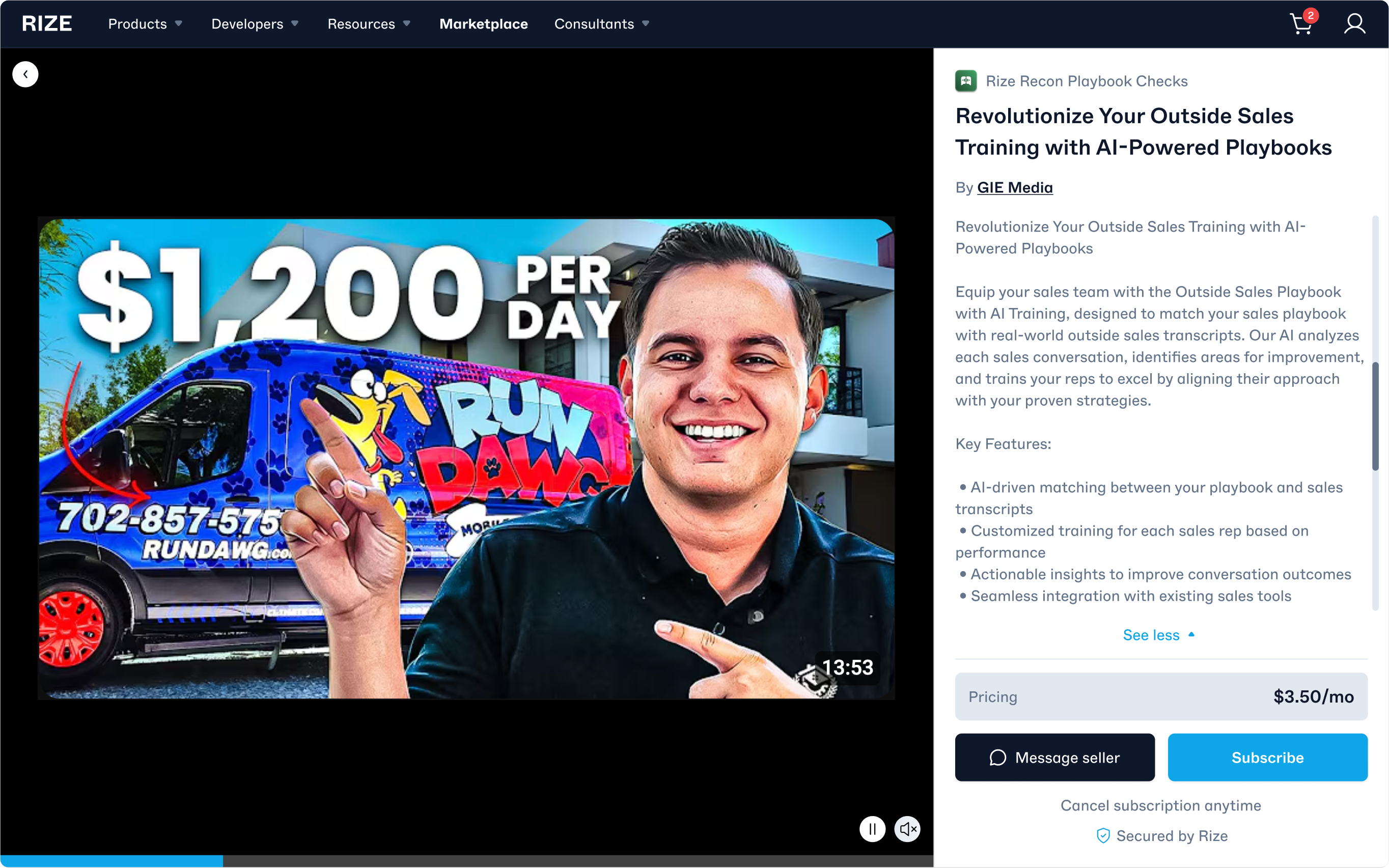Go to the Marketplace tab
This screenshot has height=868, width=1389.
tap(483, 23)
